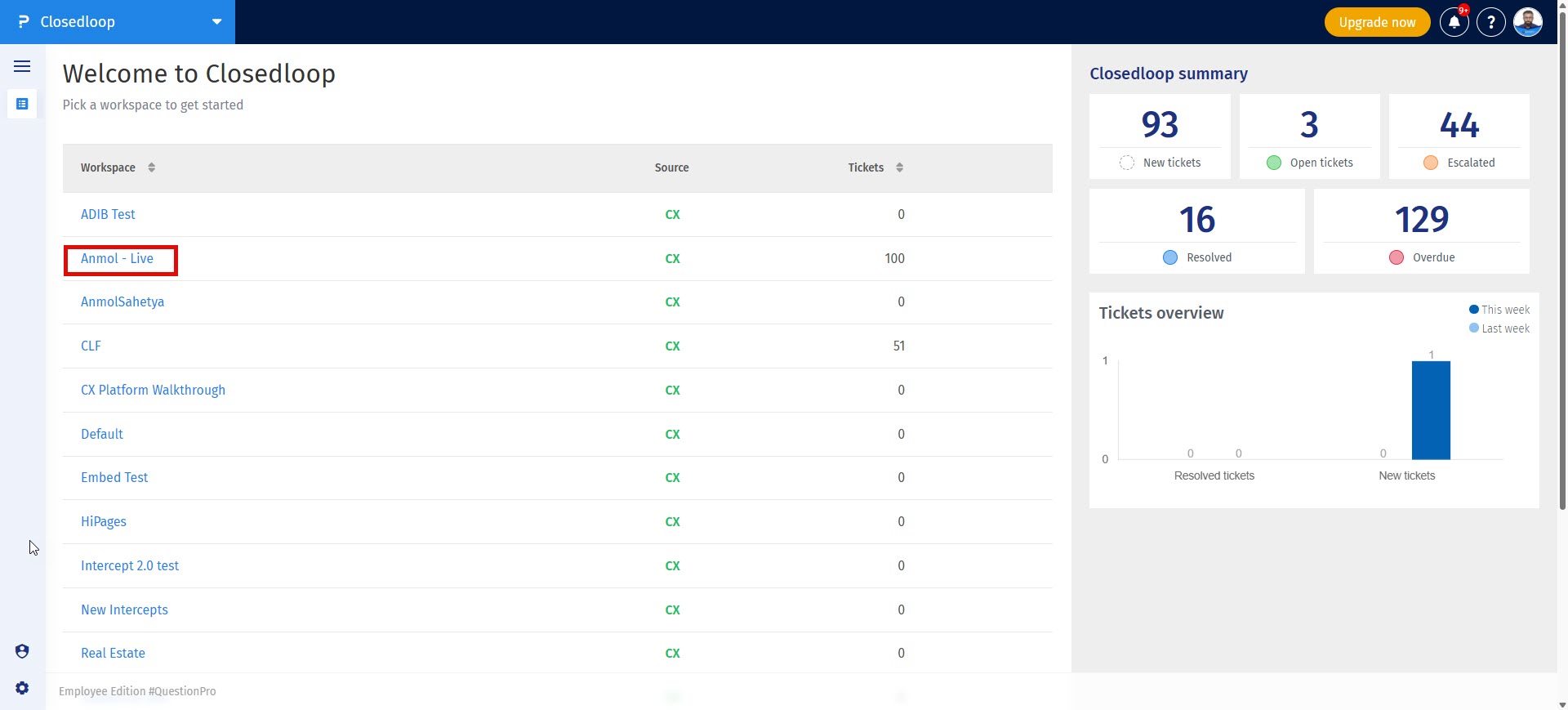Click the Source column header
1568x710 pixels.
[671, 167]
